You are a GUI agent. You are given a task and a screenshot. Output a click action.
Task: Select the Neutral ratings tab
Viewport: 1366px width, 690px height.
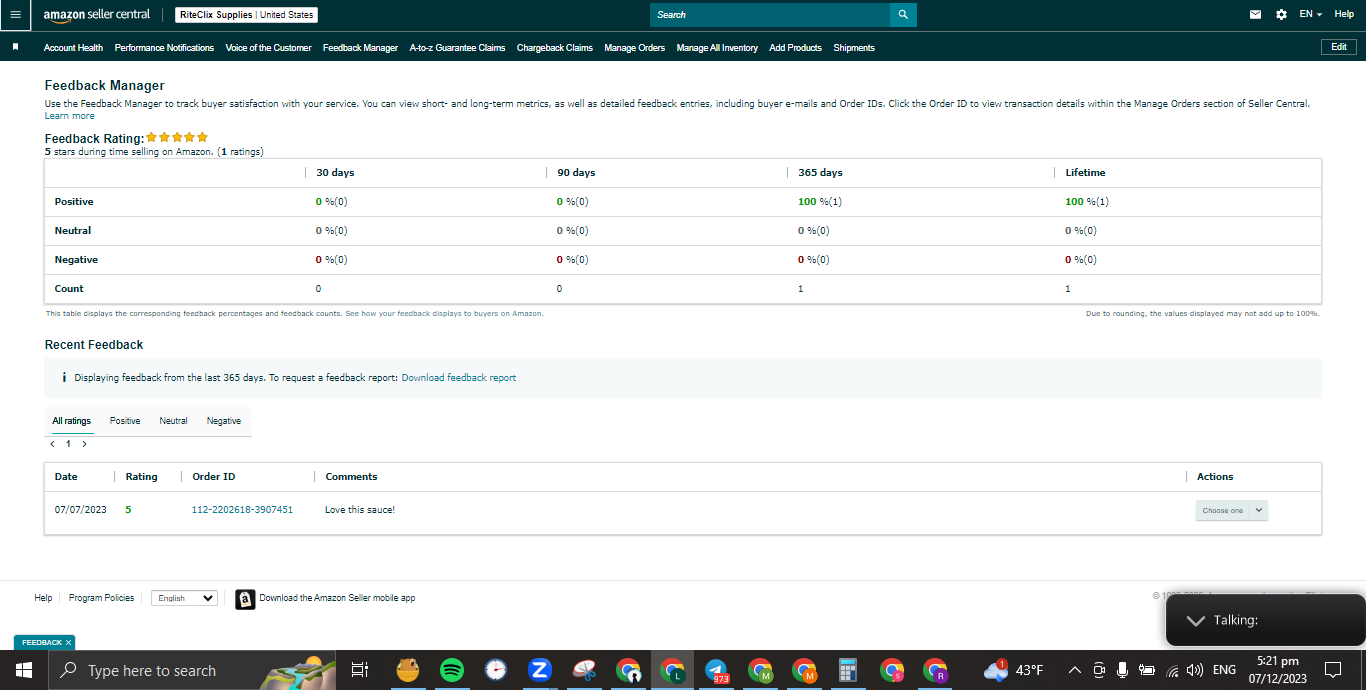pos(173,421)
